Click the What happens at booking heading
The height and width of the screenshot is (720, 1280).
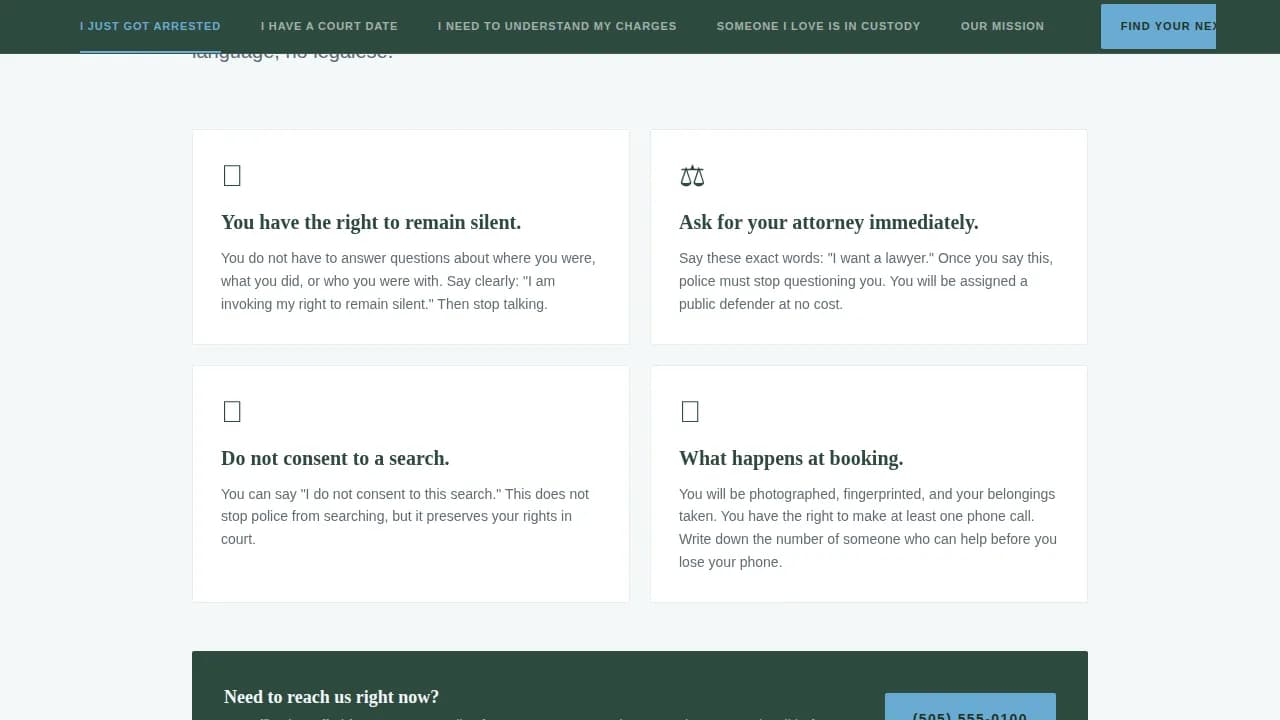[791, 458]
